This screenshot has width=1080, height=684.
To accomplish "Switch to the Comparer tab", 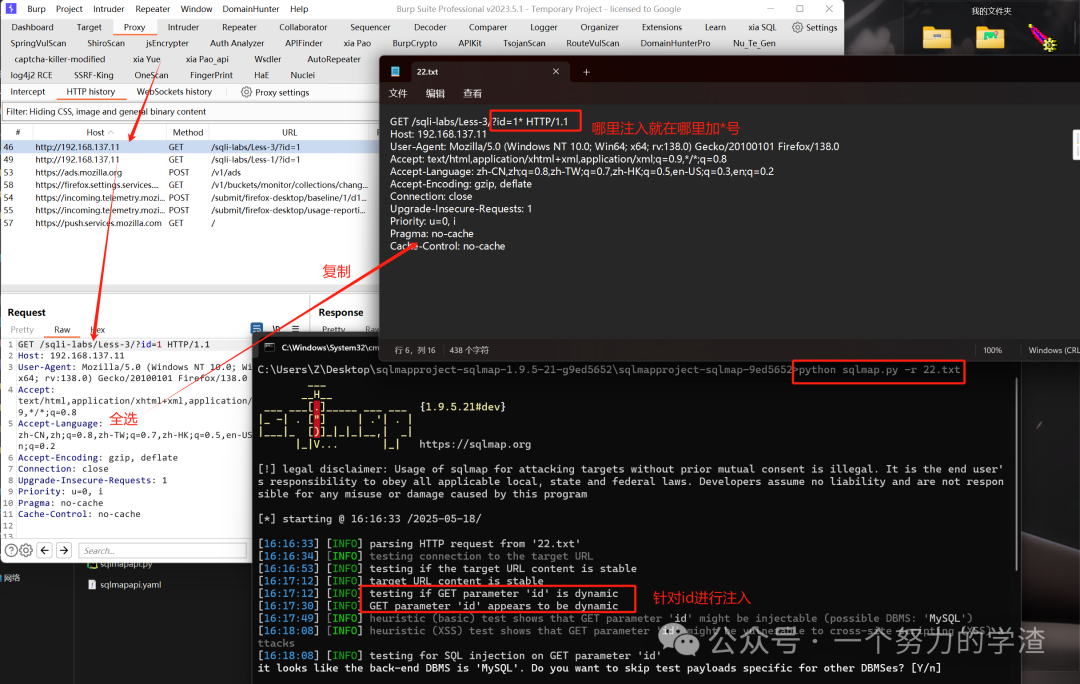I will click(488, 27).
